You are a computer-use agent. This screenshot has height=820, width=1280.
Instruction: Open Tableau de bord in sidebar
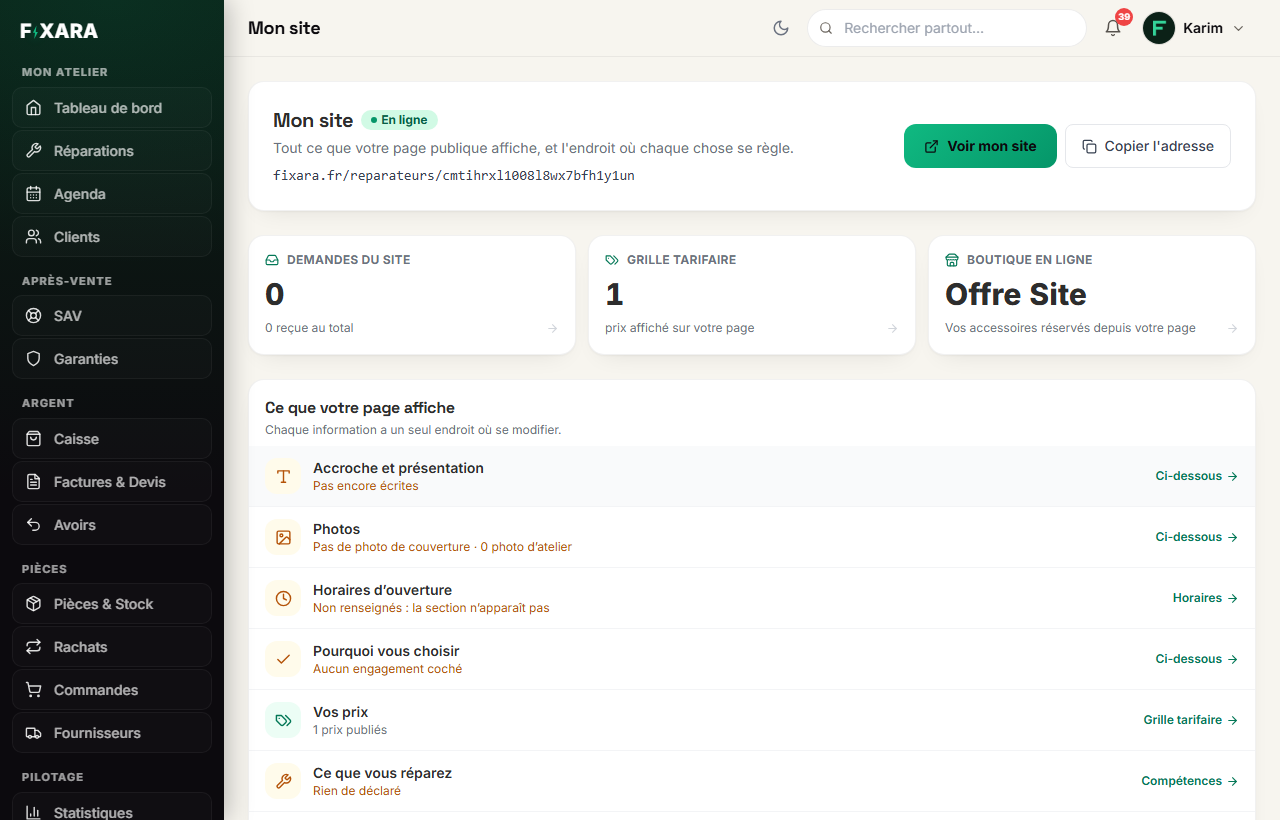(x=112, y=108)
